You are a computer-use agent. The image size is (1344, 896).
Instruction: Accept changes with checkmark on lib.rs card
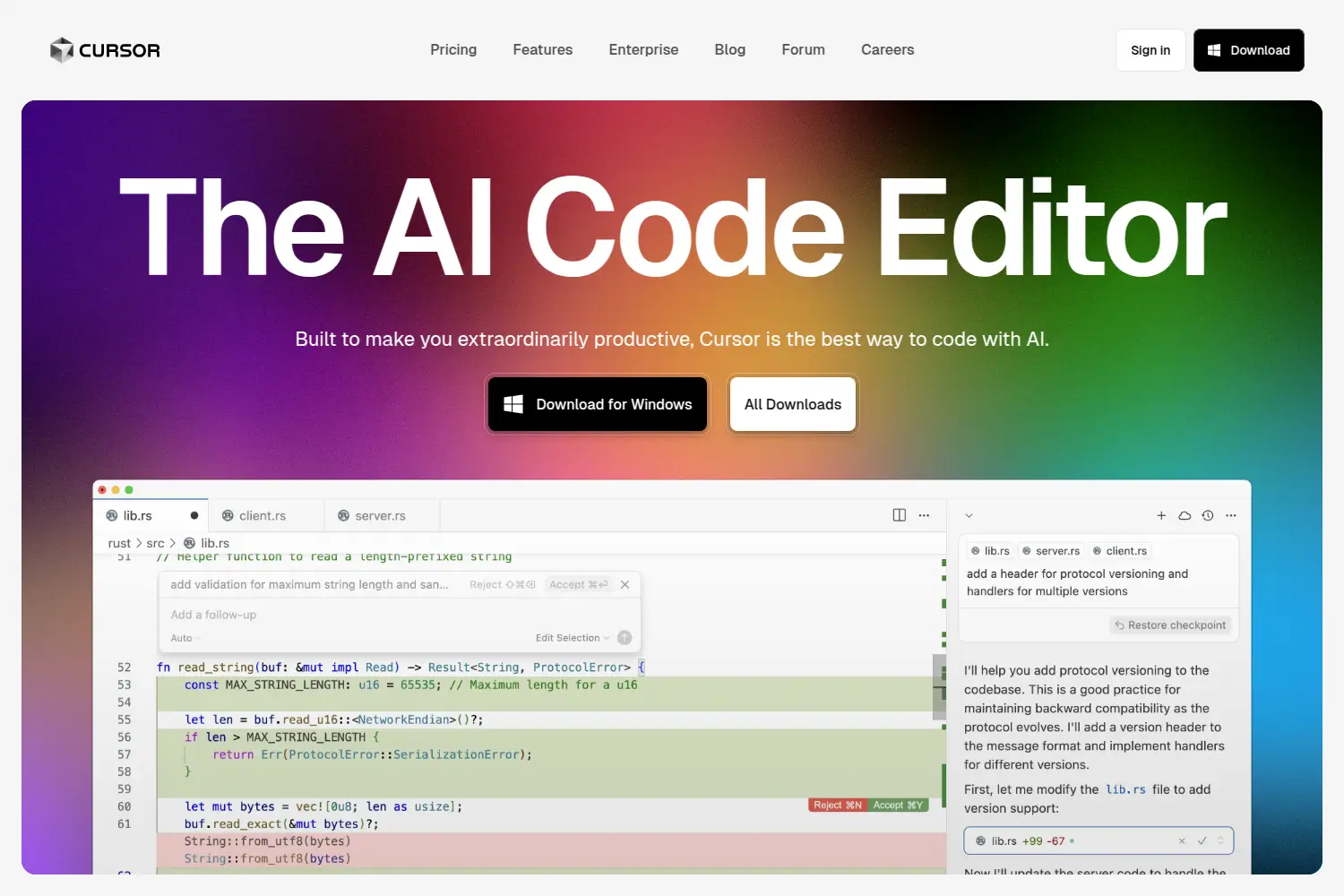pyautogui.click(x=1202, y=841)
